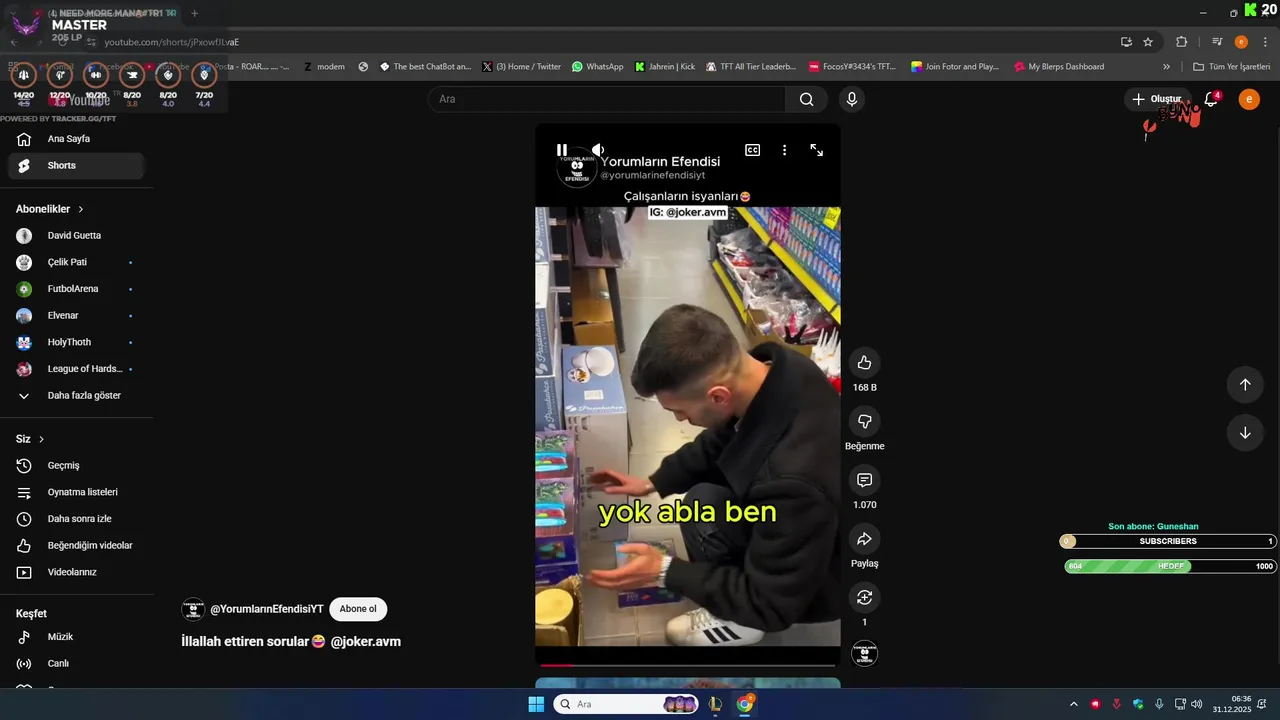
Task: Start voice search with the microphone
Action: tap(852, 99)
